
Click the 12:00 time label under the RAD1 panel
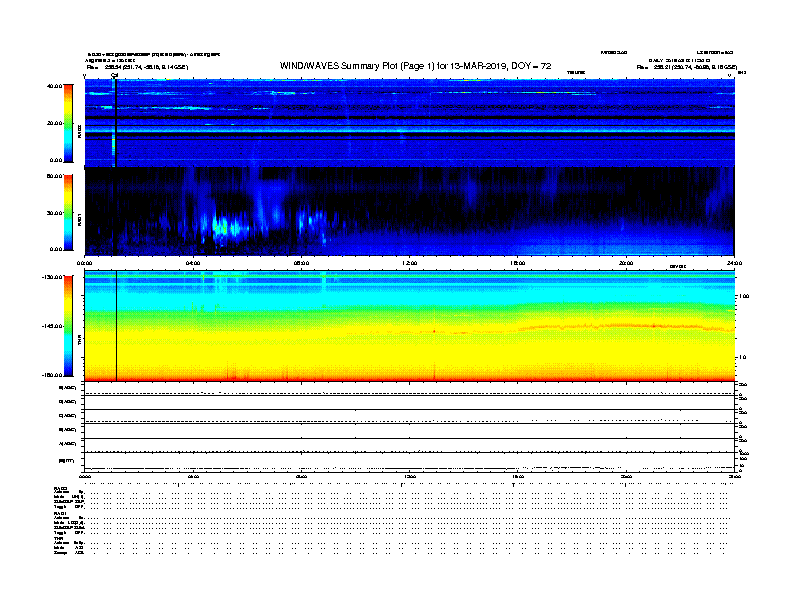coord(410,263)
